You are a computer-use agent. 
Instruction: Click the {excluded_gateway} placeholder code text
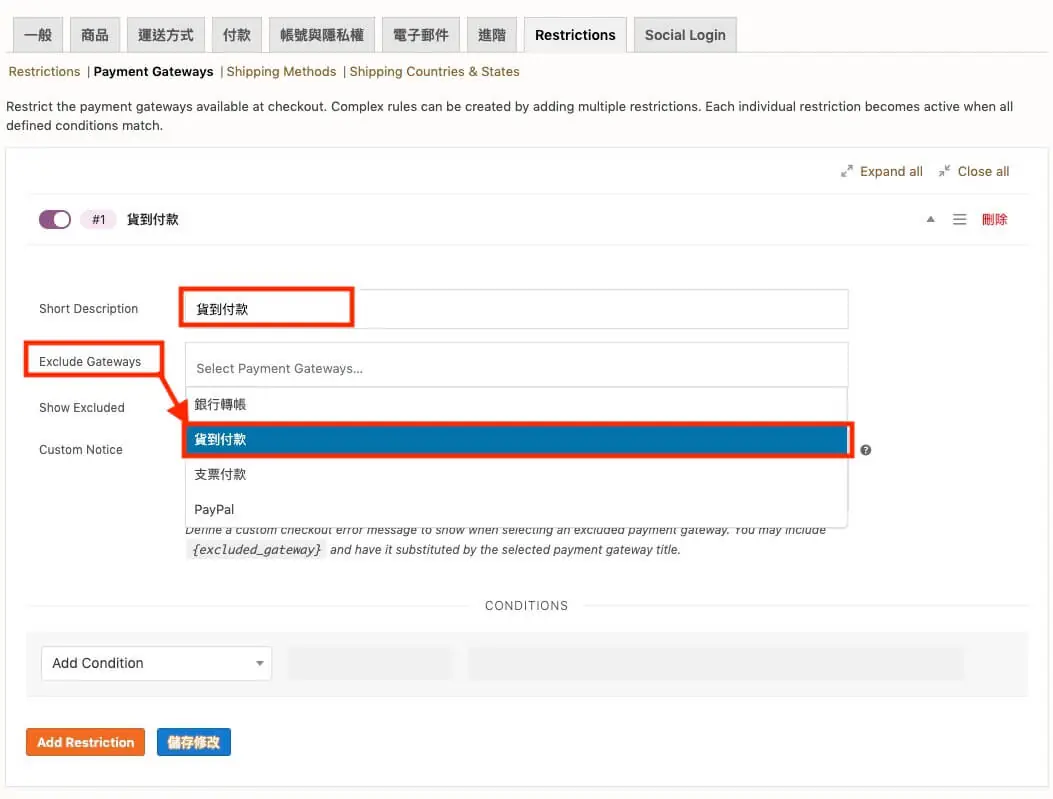click(x=256, y=549)
